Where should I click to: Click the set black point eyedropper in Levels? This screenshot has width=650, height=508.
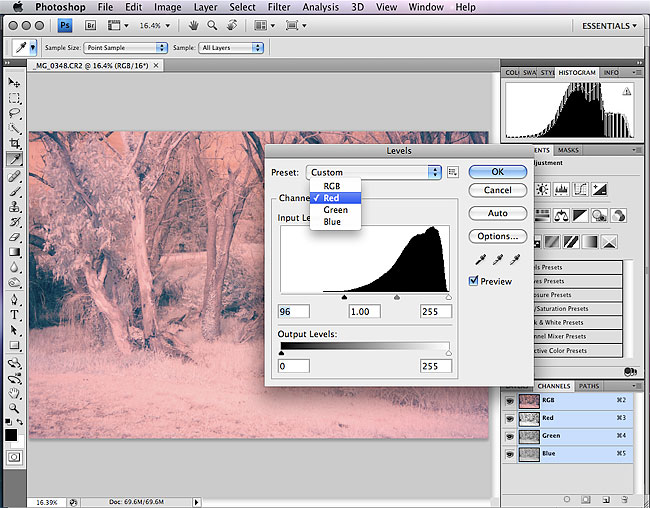pyautogui.click(x=482, y=259)
